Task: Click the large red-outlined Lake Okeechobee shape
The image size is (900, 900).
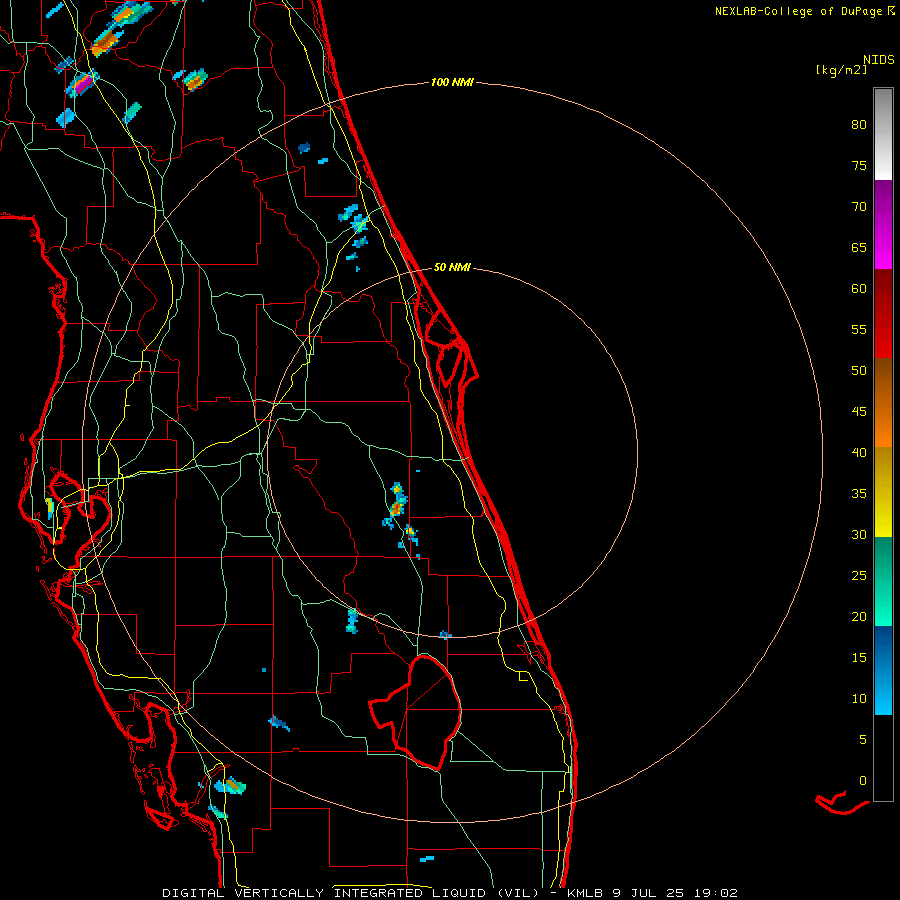Action: coord(418,712)
